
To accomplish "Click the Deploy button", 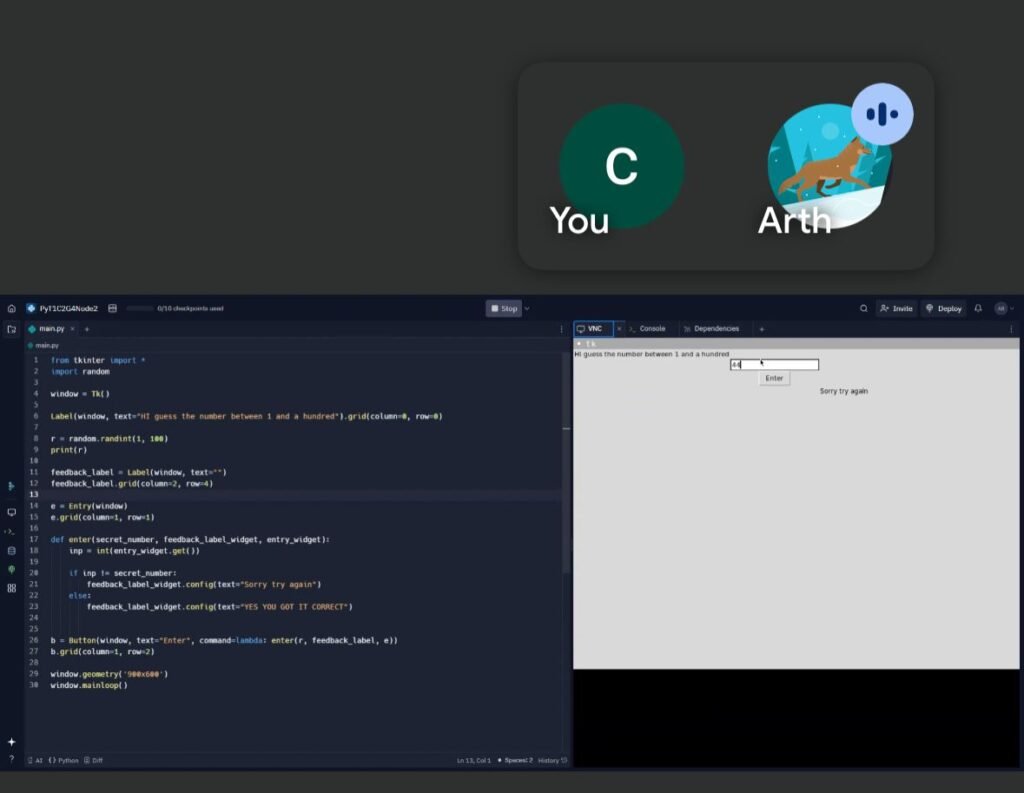I will [x=944, y=309].
